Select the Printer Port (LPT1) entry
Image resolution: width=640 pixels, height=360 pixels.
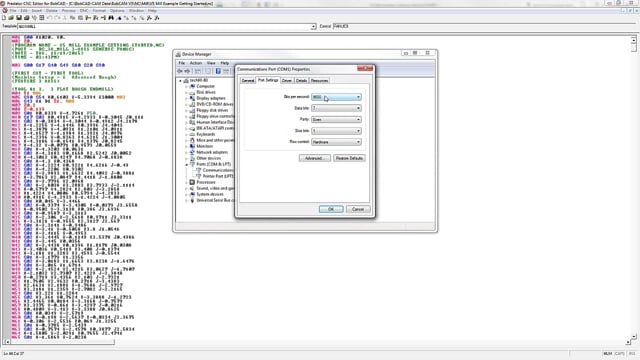click(218, 176)
